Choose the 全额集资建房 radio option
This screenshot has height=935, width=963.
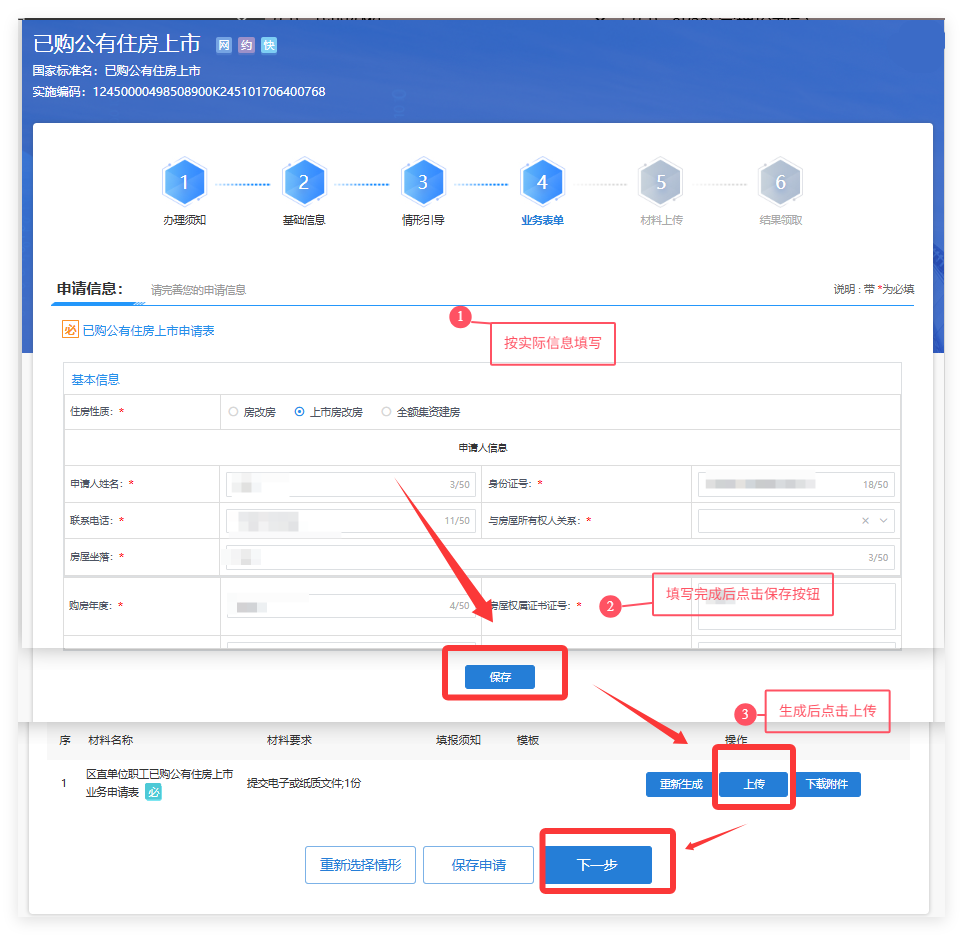pyautogui.click(x=387, y=412)
